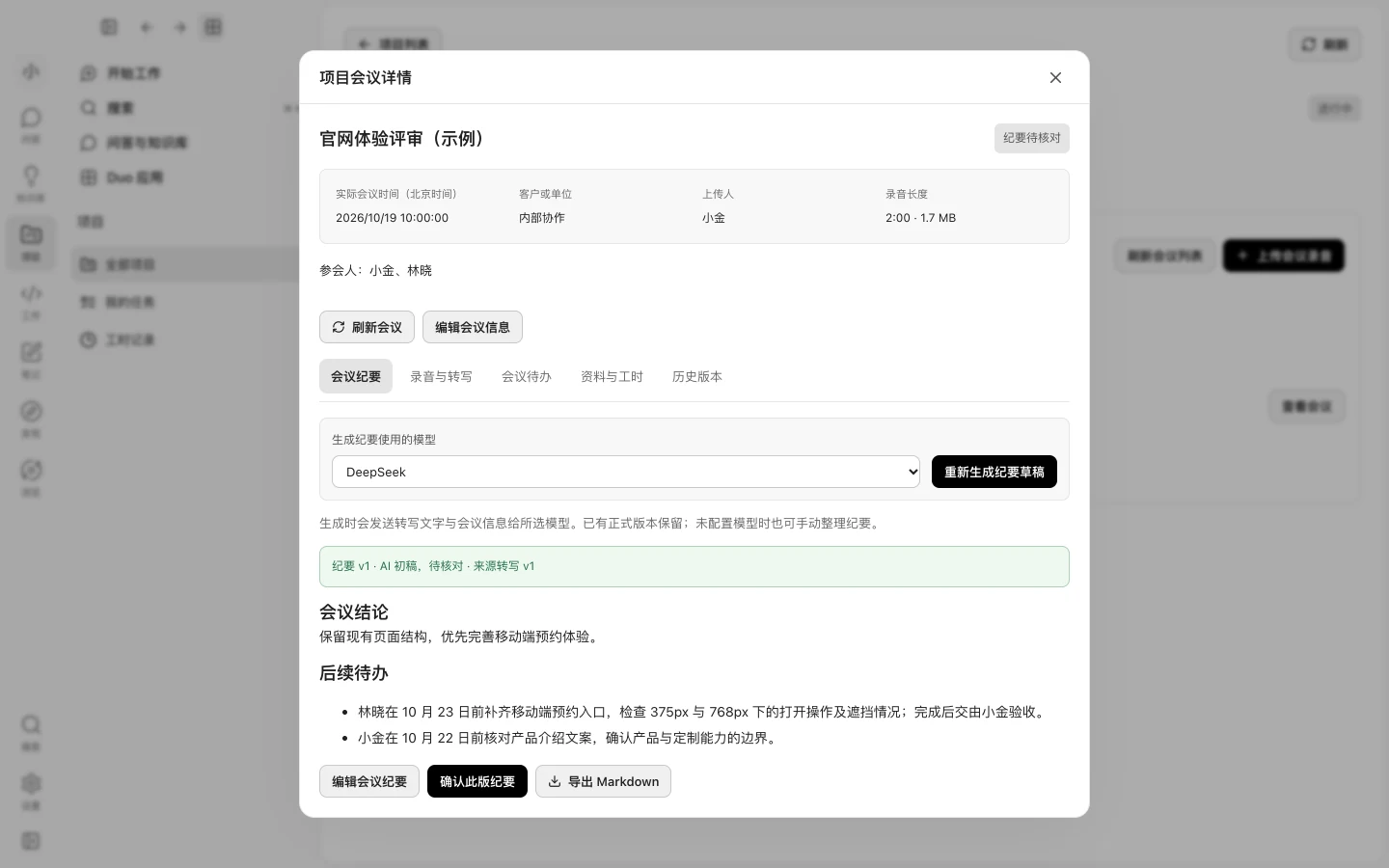This screenshot has width=1389, height=868.
Task: Click the recording length 2:00 · 1.7 MB
Action: click(920, 218)
